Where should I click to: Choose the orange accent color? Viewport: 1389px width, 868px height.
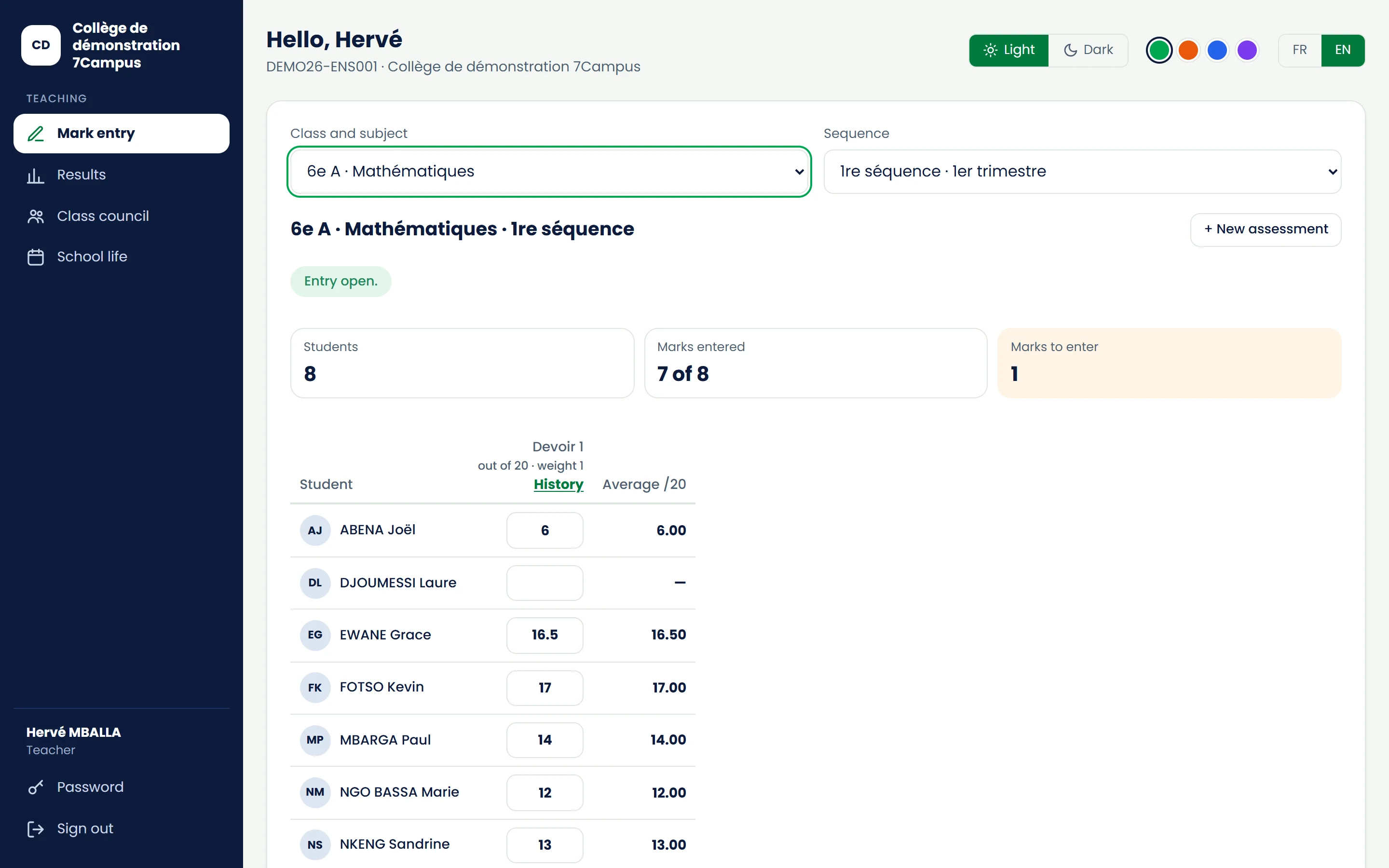click(x=1188, y=50)
